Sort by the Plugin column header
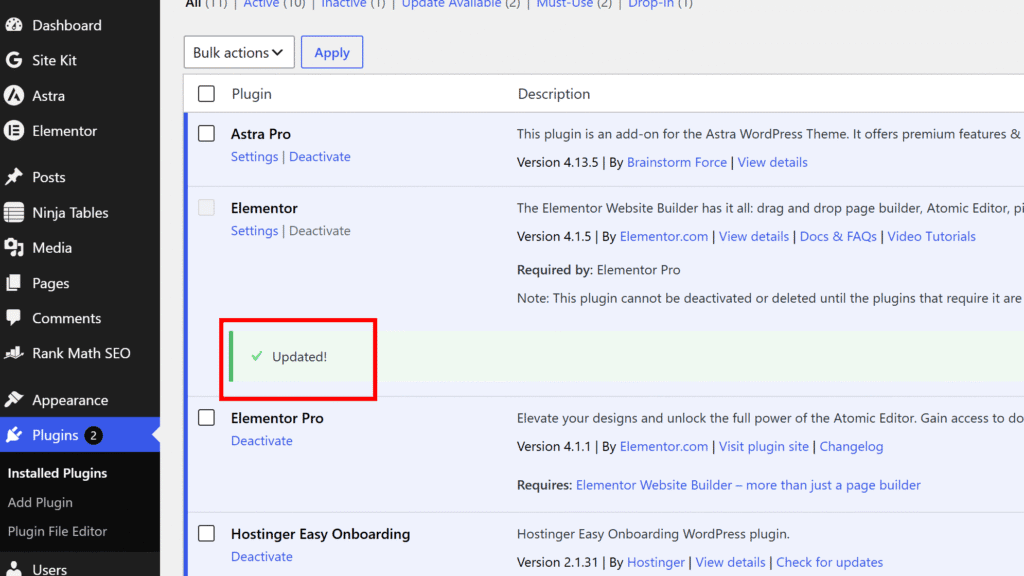This screenshot has height=576, width=1024. (x=251, y=94)
